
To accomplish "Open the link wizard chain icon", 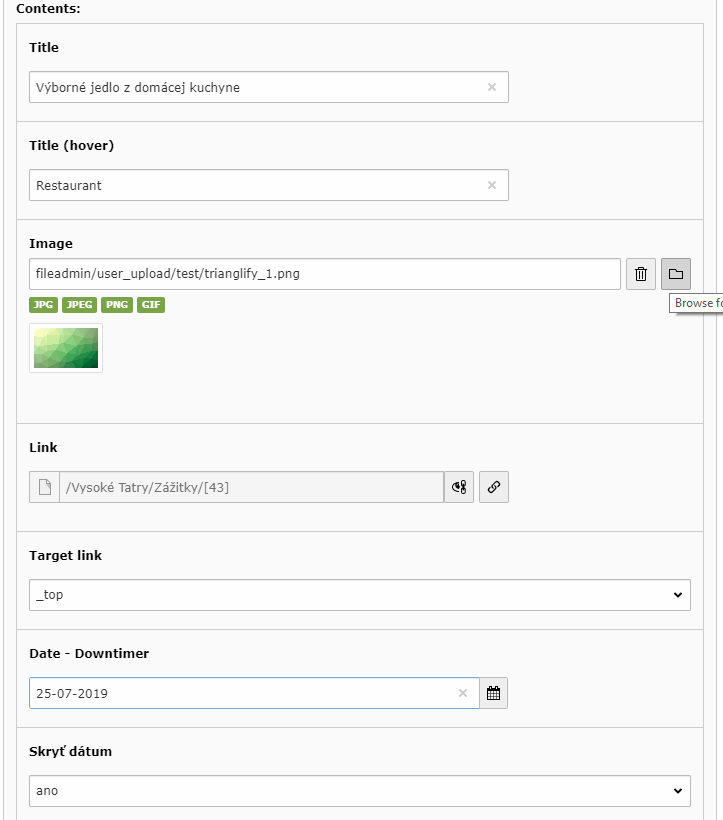I will (x=494, y=487).
